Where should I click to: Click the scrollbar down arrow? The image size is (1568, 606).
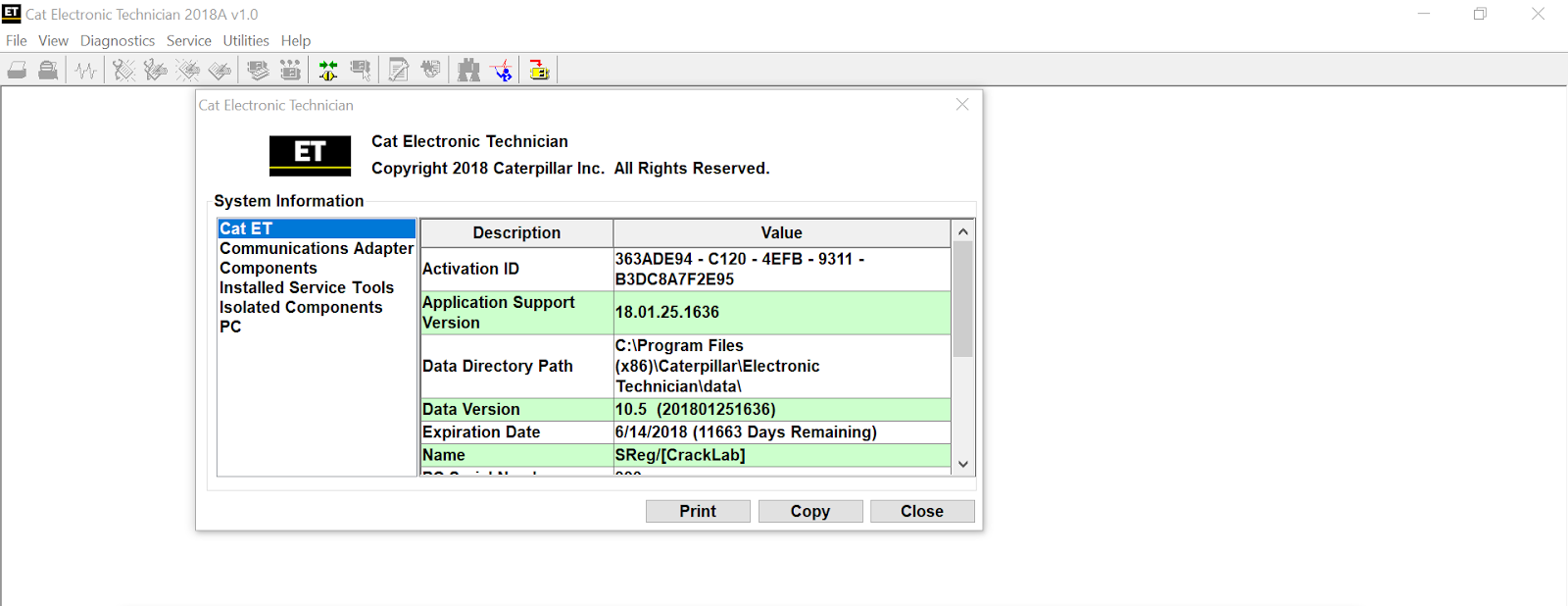pyautogui.click(x=963, y=464)
